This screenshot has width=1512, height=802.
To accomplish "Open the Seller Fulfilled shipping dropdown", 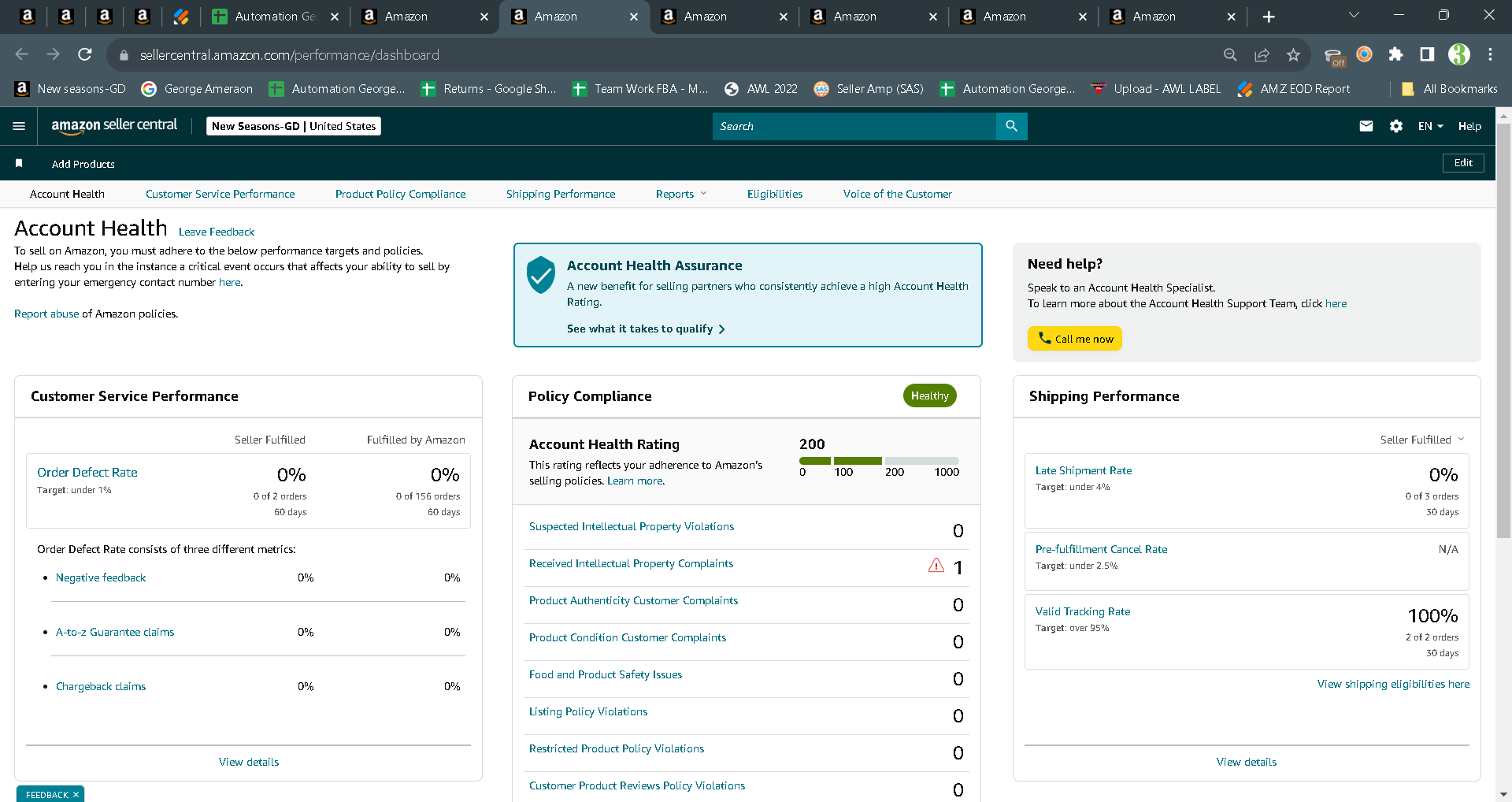I will pyautogui.click(x=1422, y=440).
